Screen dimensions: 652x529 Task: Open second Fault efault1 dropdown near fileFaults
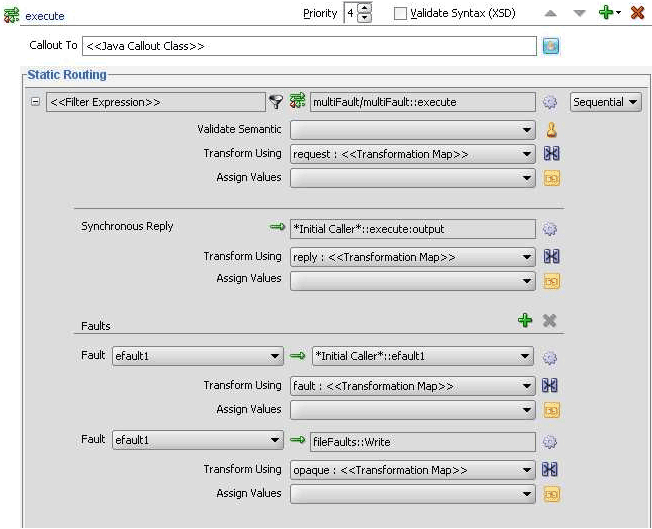pos(198,440)
